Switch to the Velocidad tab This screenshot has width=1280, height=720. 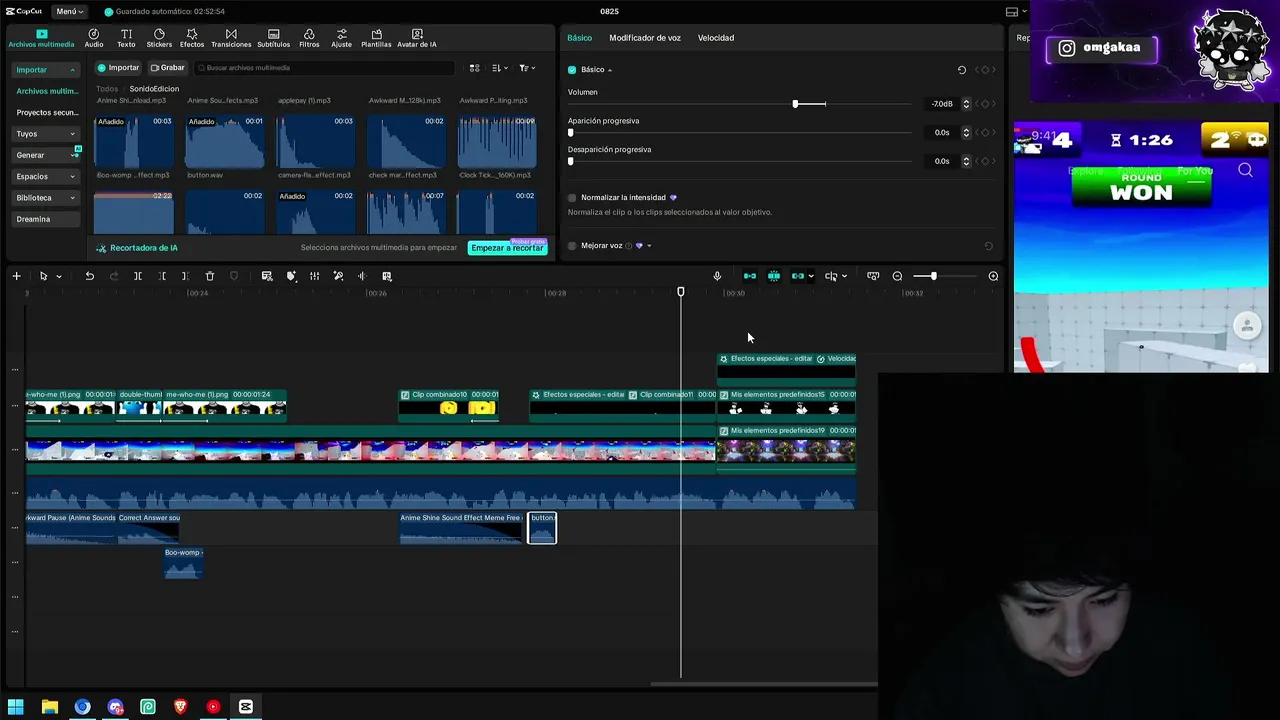click(716, 38)
